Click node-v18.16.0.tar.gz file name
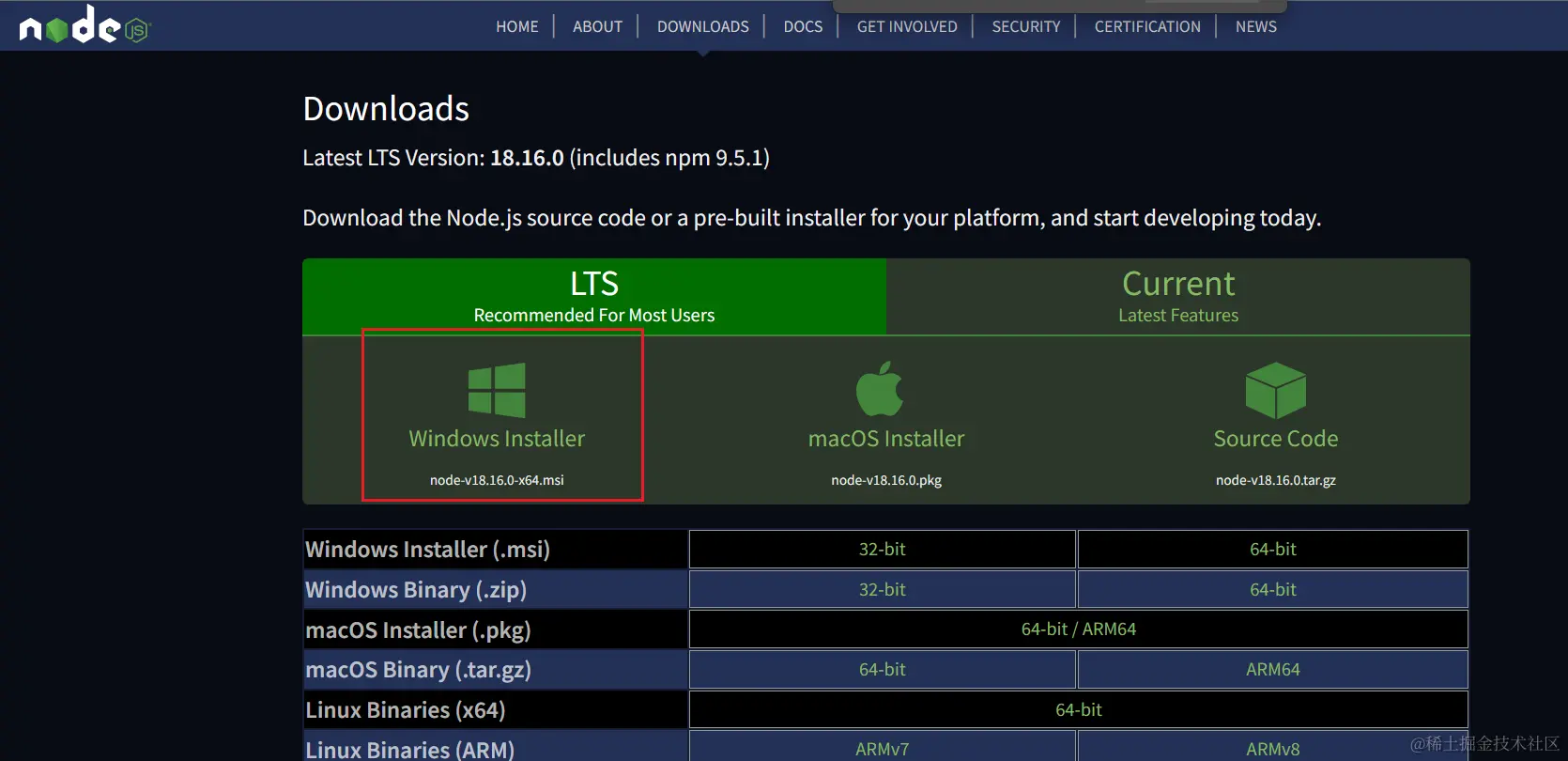This screenshot has width=1568, height=761. pyautogui.click(x=1276, y=480)
